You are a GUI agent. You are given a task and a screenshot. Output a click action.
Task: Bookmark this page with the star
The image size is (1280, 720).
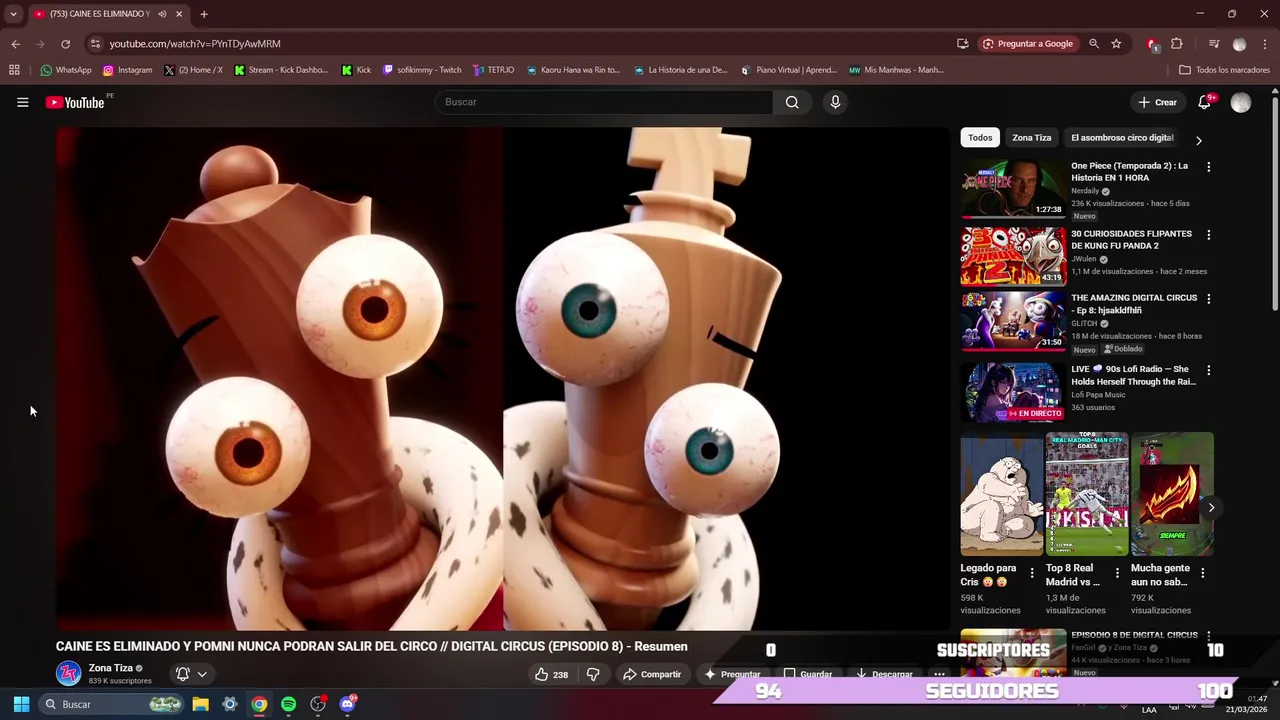(x=1116, y=44)
